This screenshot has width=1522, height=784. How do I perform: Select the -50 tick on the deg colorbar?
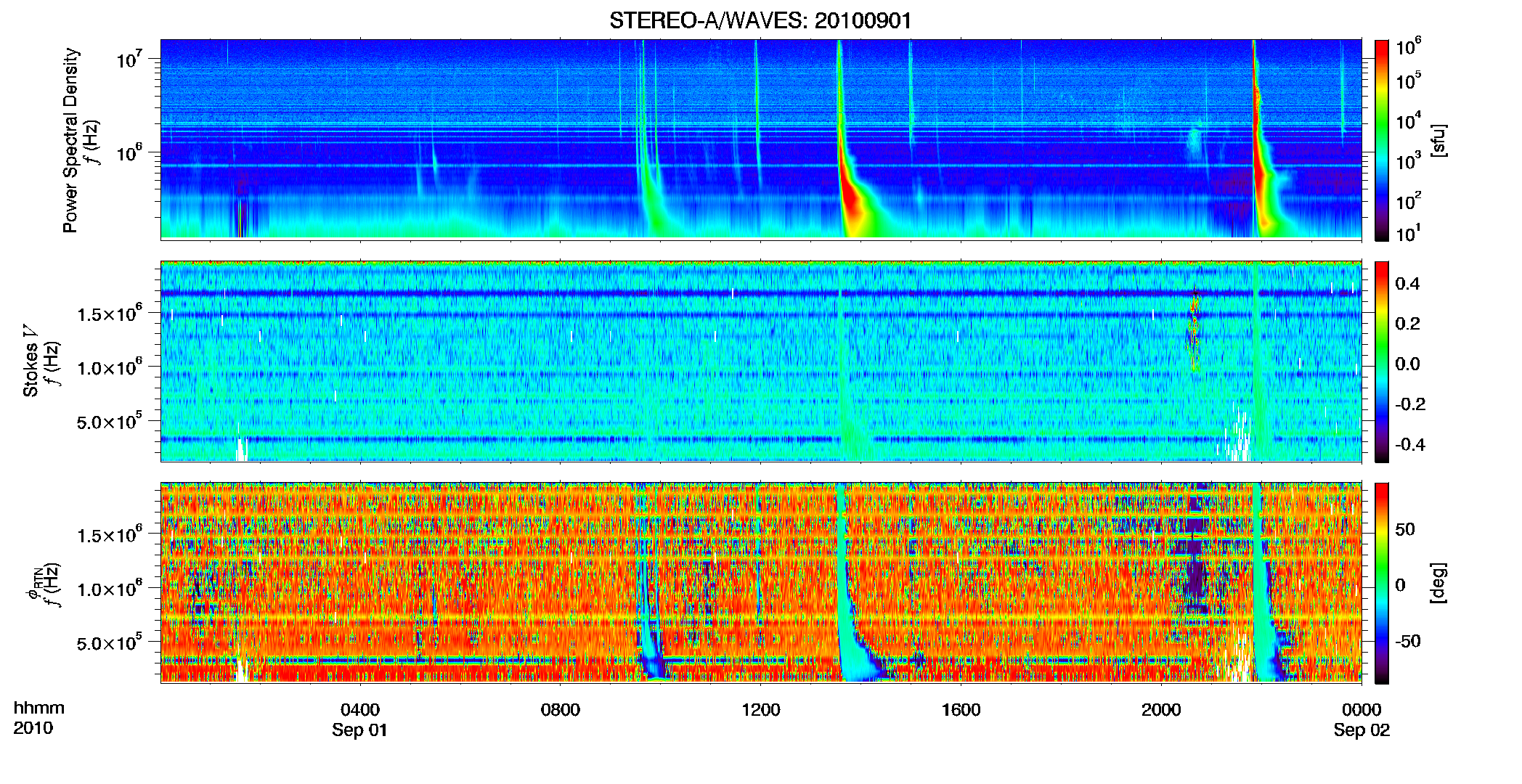[x=1408, y=642]
